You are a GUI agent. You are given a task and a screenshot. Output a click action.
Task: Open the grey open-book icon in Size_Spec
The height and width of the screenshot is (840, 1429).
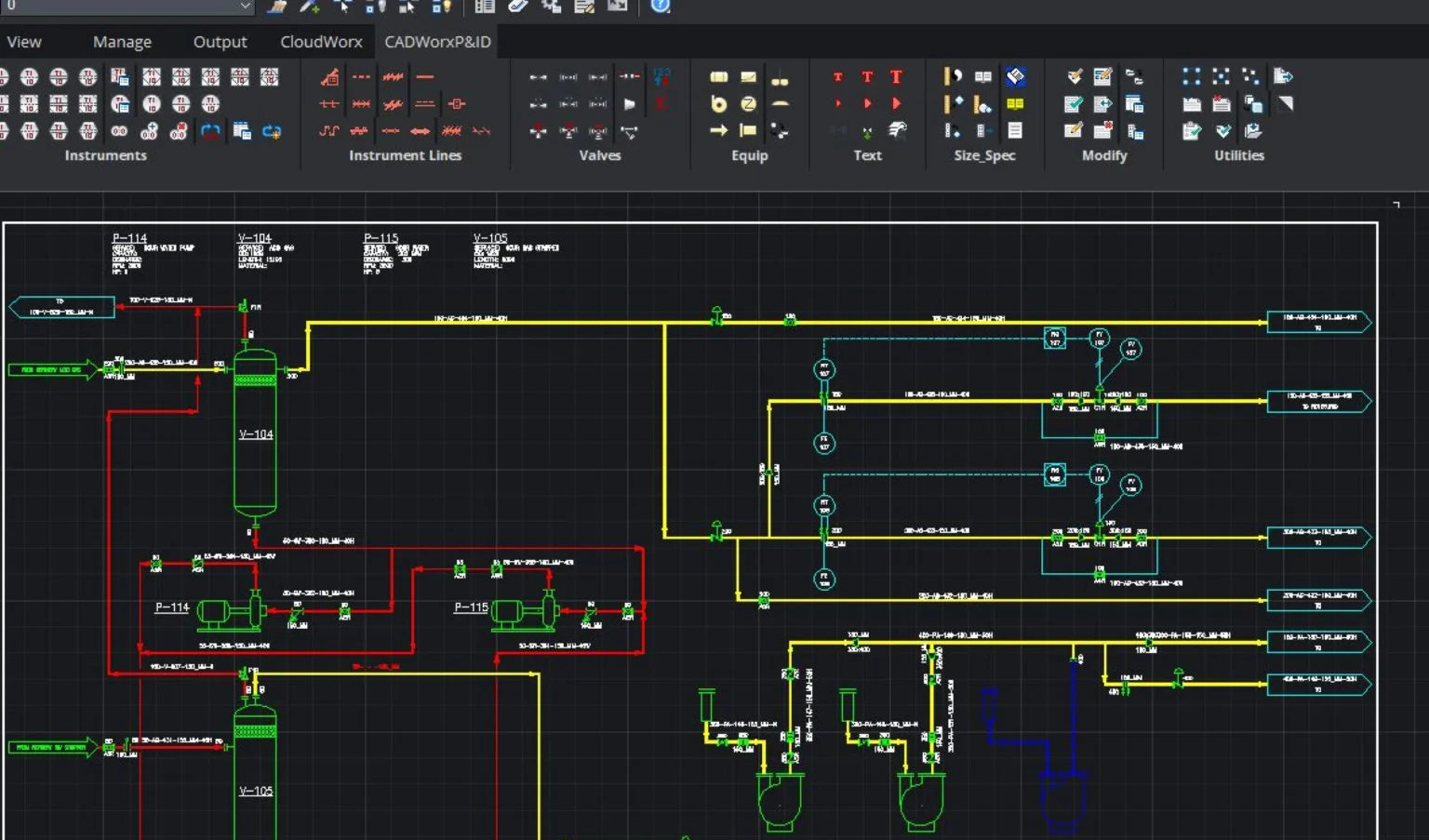[x=983, y=76]
